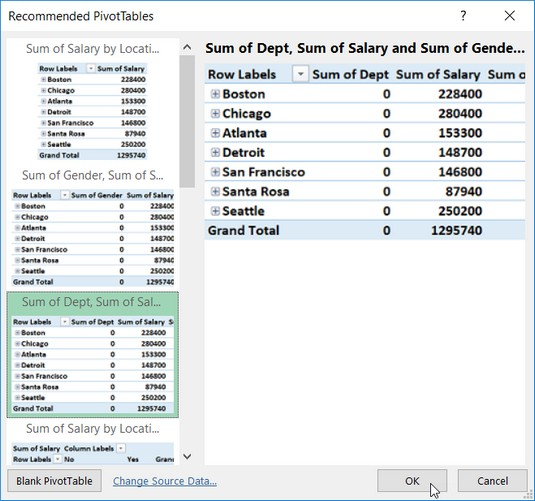The height and width of the screenshot is (501, 535).
Task: Click the Blank PivotTable button
Action: tap(55, 481)
